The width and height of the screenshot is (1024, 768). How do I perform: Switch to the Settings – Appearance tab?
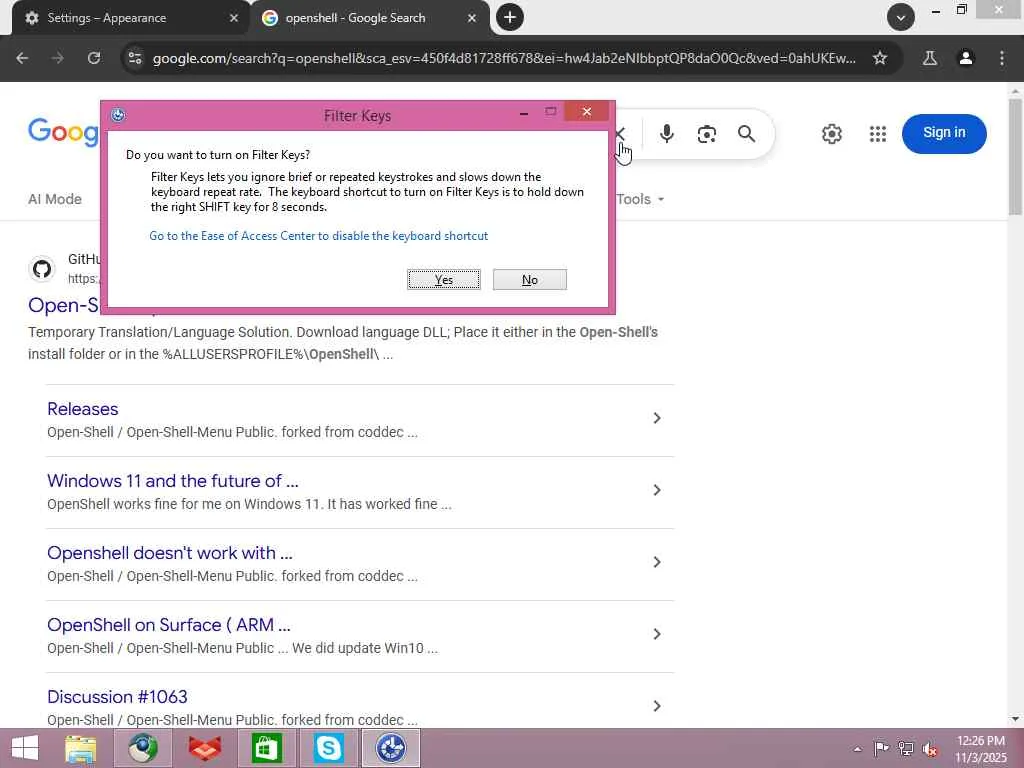124,18
